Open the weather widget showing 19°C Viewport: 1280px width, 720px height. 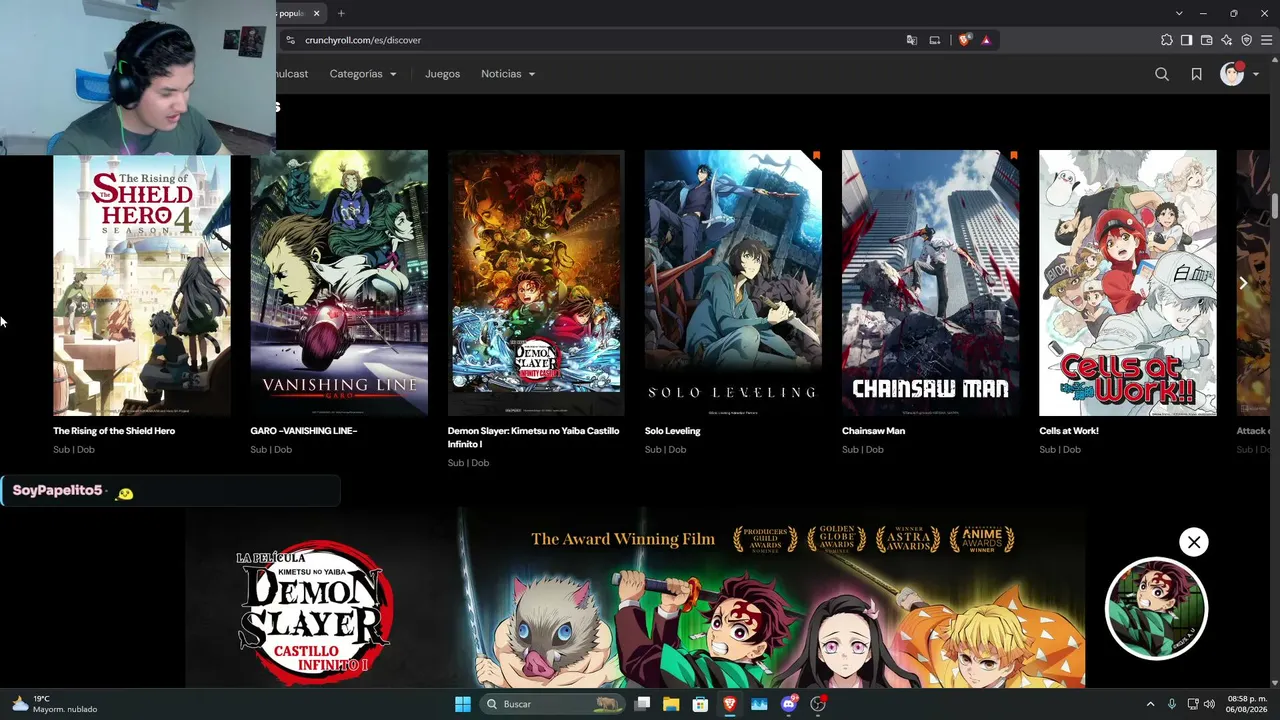(x=56, y=704)
